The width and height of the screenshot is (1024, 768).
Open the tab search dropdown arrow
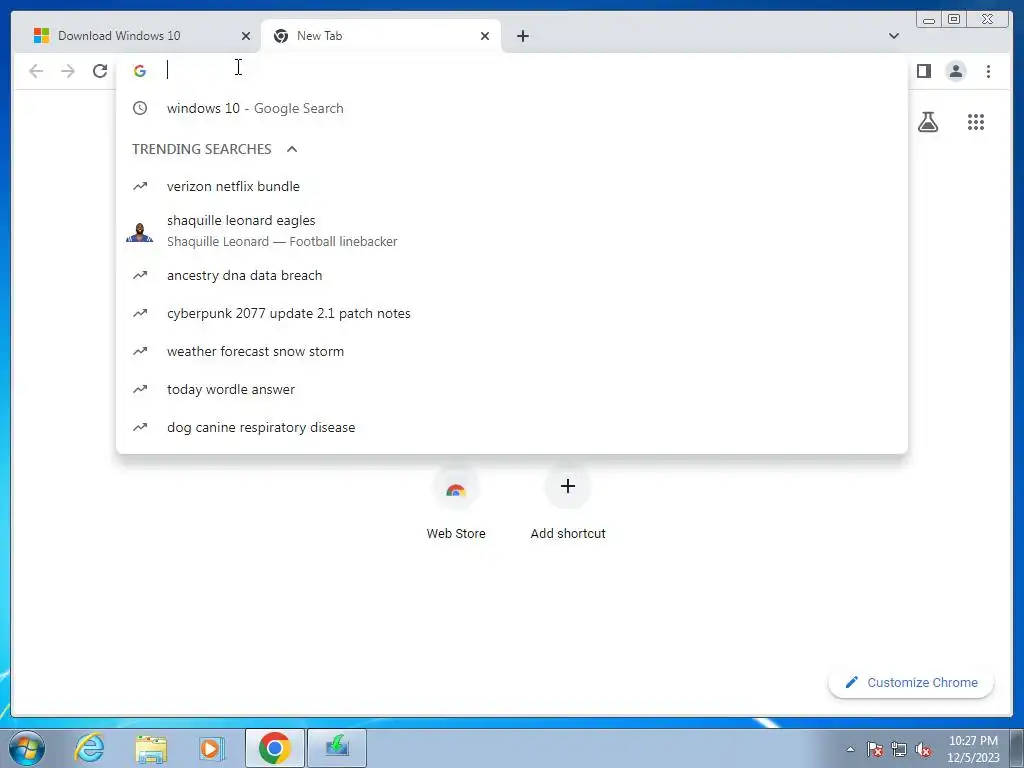[x=893, y=36]
